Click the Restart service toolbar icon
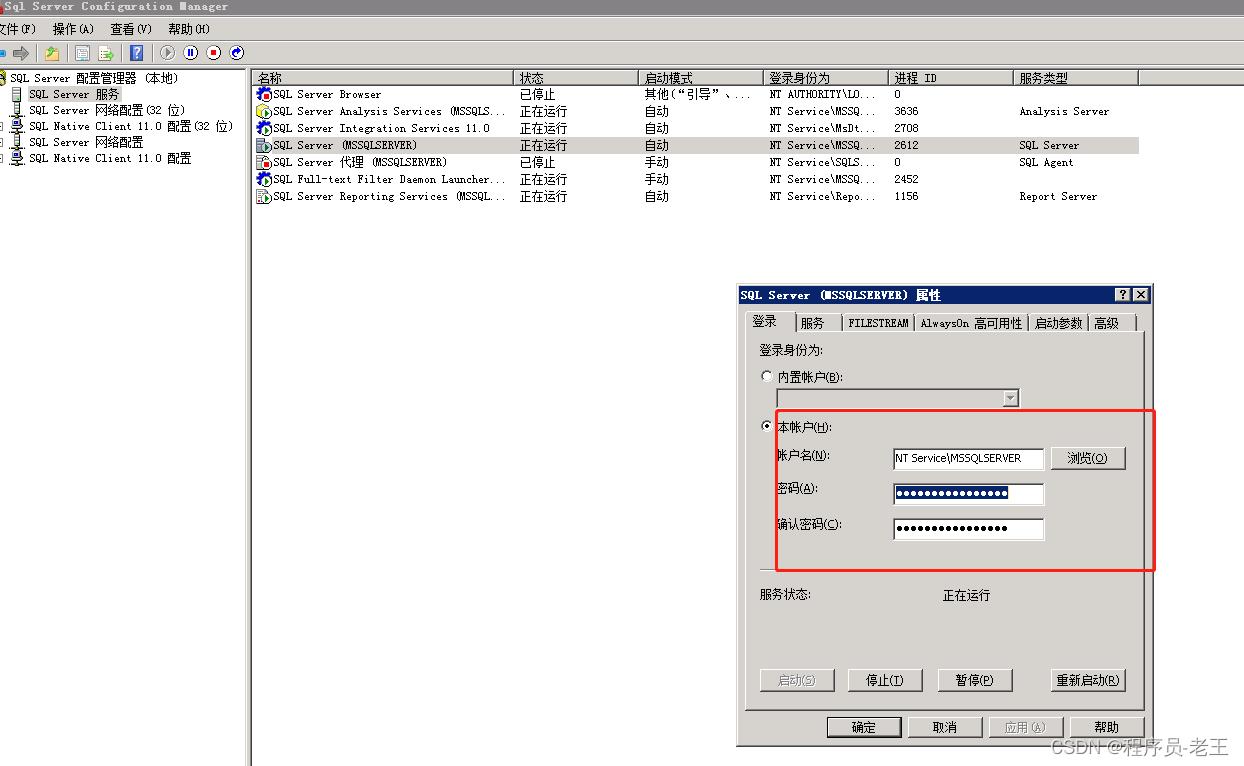Image resolution: width=1244 pixels, height=766 pixels. [x=237, y=53]
